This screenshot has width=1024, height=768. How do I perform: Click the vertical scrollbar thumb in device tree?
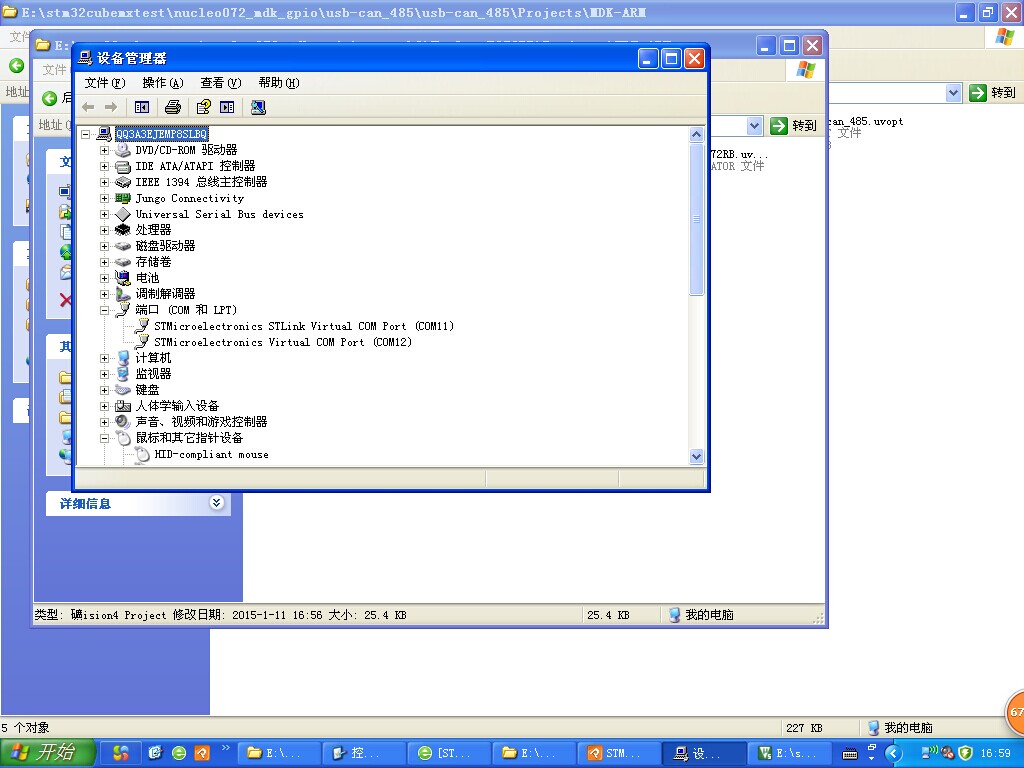pyautogui.click(x=696, y=219)
